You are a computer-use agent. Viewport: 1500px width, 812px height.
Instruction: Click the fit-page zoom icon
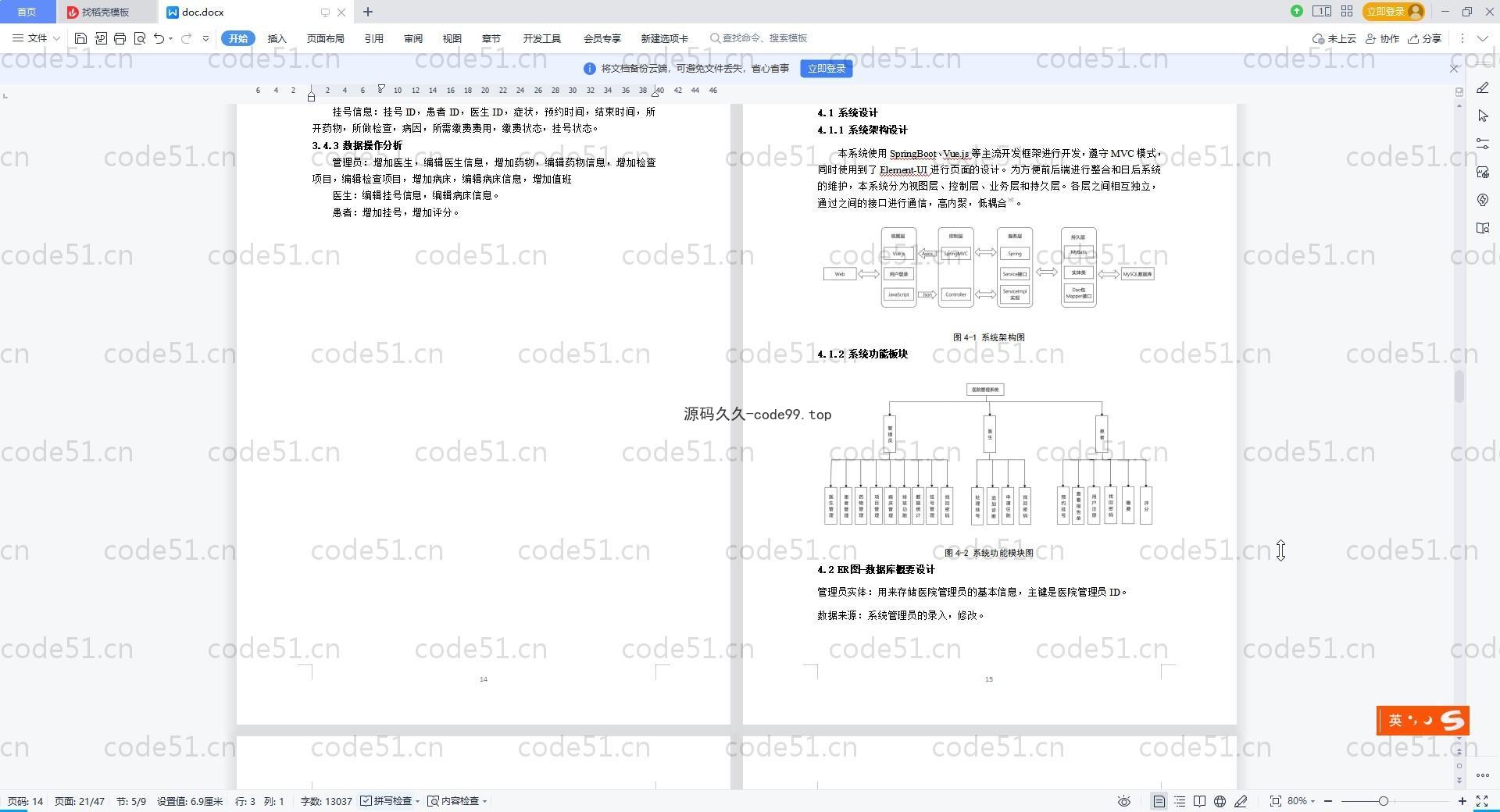pos(1276,801)
